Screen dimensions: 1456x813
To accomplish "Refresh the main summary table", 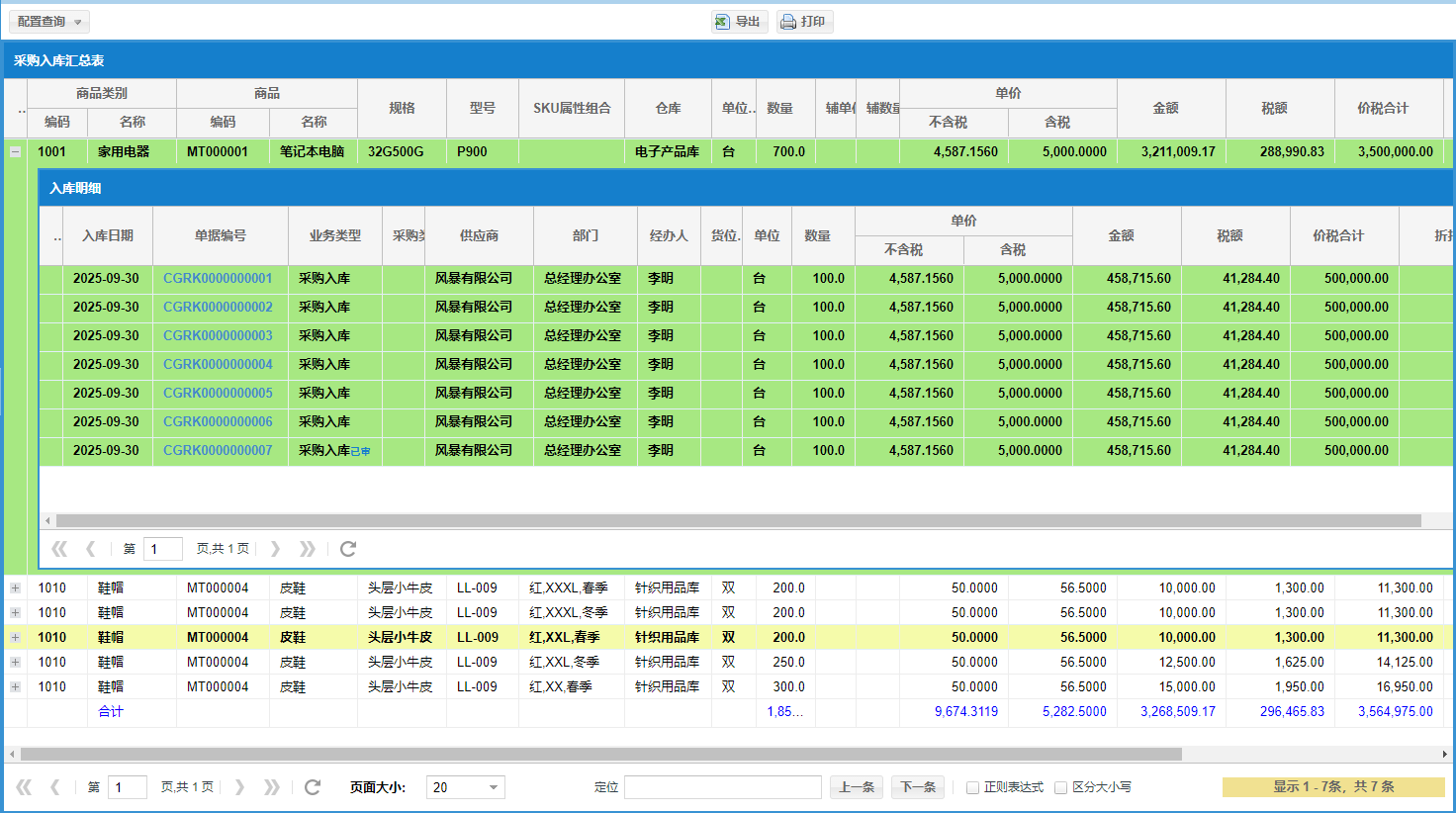I will pyautogui.click(x=313, y=787).
